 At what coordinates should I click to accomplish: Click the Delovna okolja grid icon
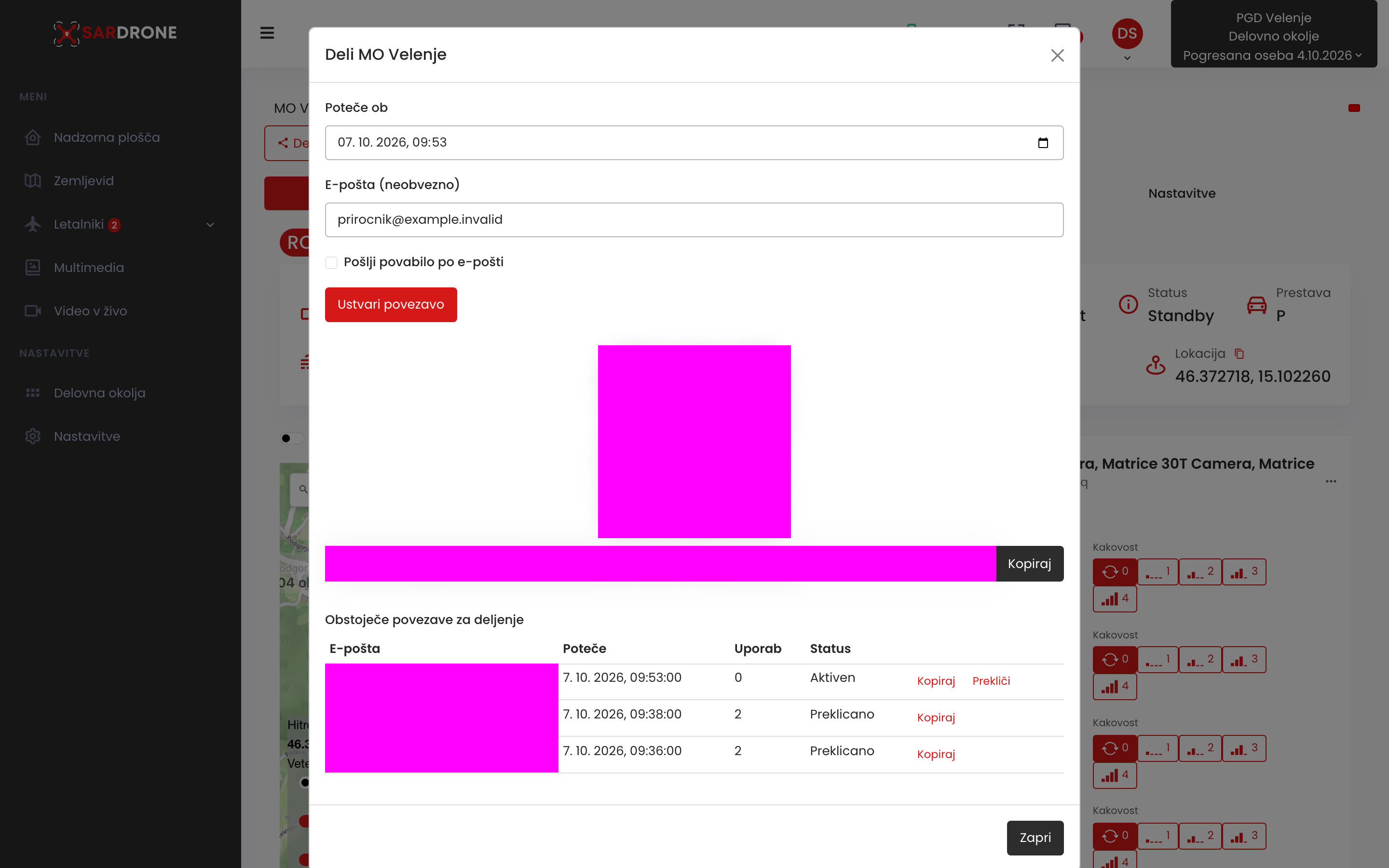[x=33, y=393]
